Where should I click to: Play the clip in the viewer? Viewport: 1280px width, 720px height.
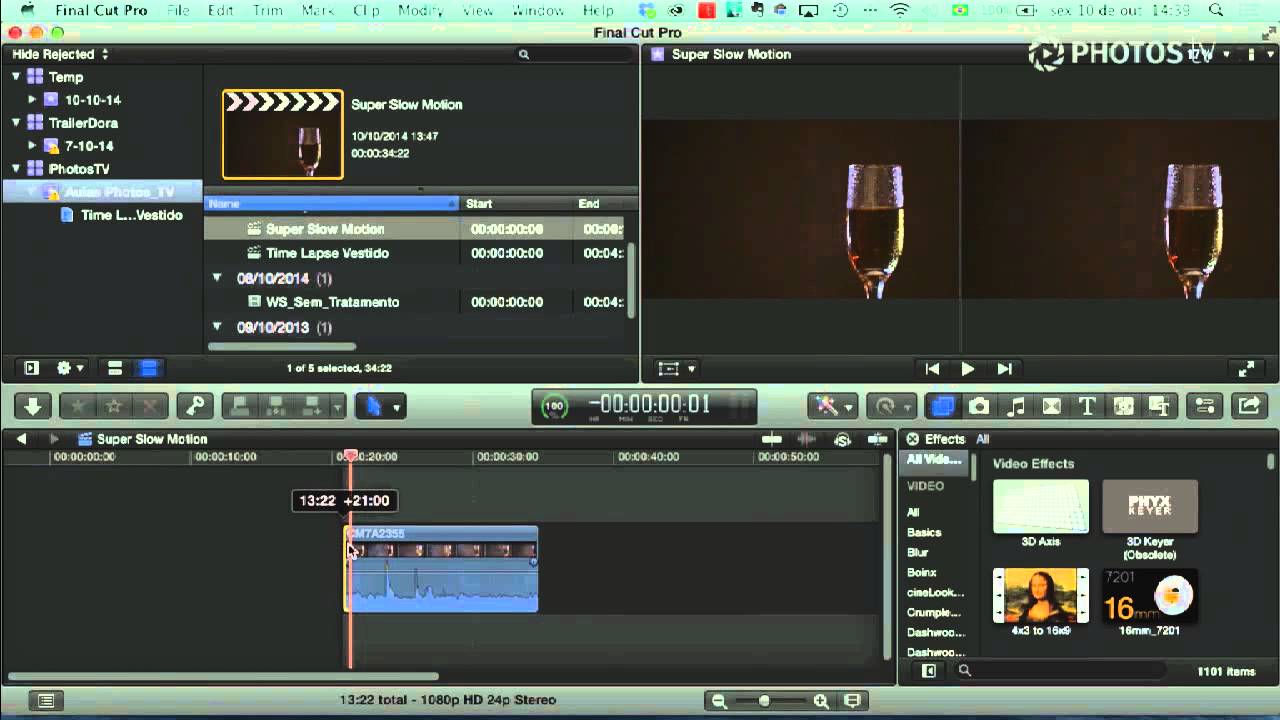968,369
